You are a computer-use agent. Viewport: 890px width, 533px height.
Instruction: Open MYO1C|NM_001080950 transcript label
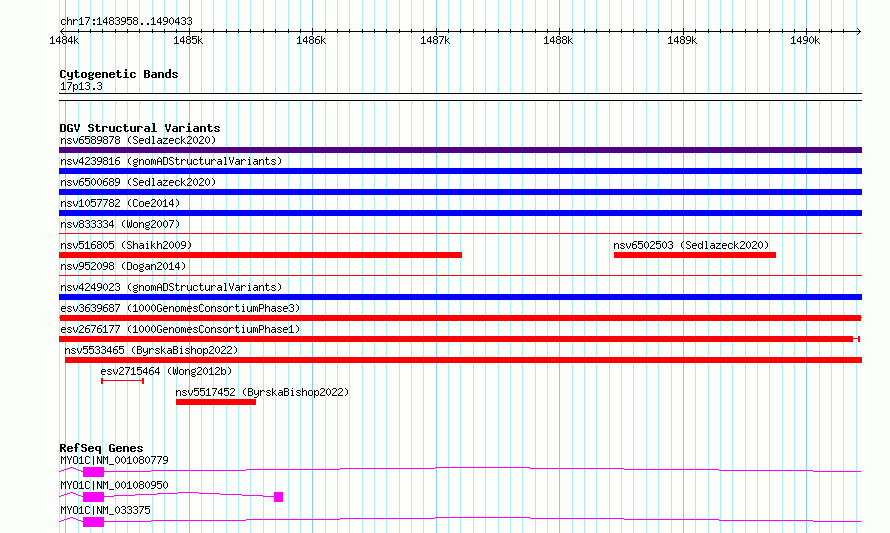point(114,485)
